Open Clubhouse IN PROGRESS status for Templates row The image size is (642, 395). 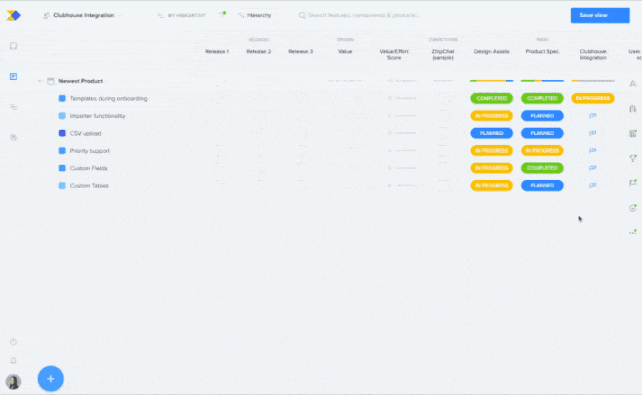coord(593,98)
